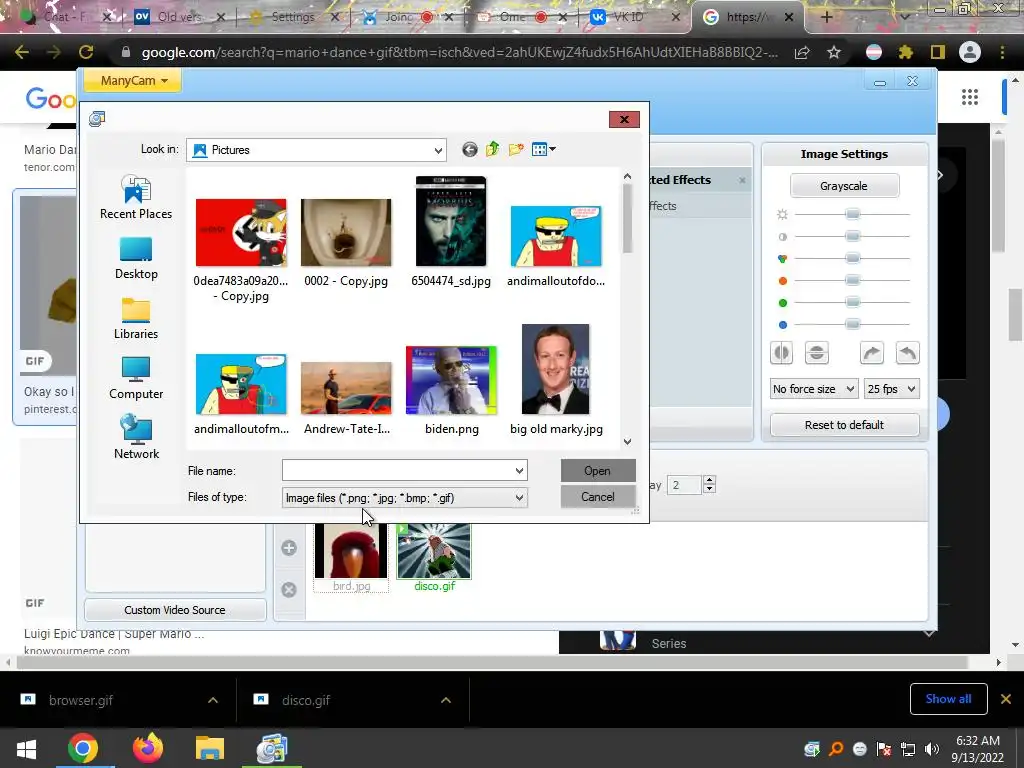1024x768 pixels.
Task: Click the Open button in file dialog
Action: (598, 471)
